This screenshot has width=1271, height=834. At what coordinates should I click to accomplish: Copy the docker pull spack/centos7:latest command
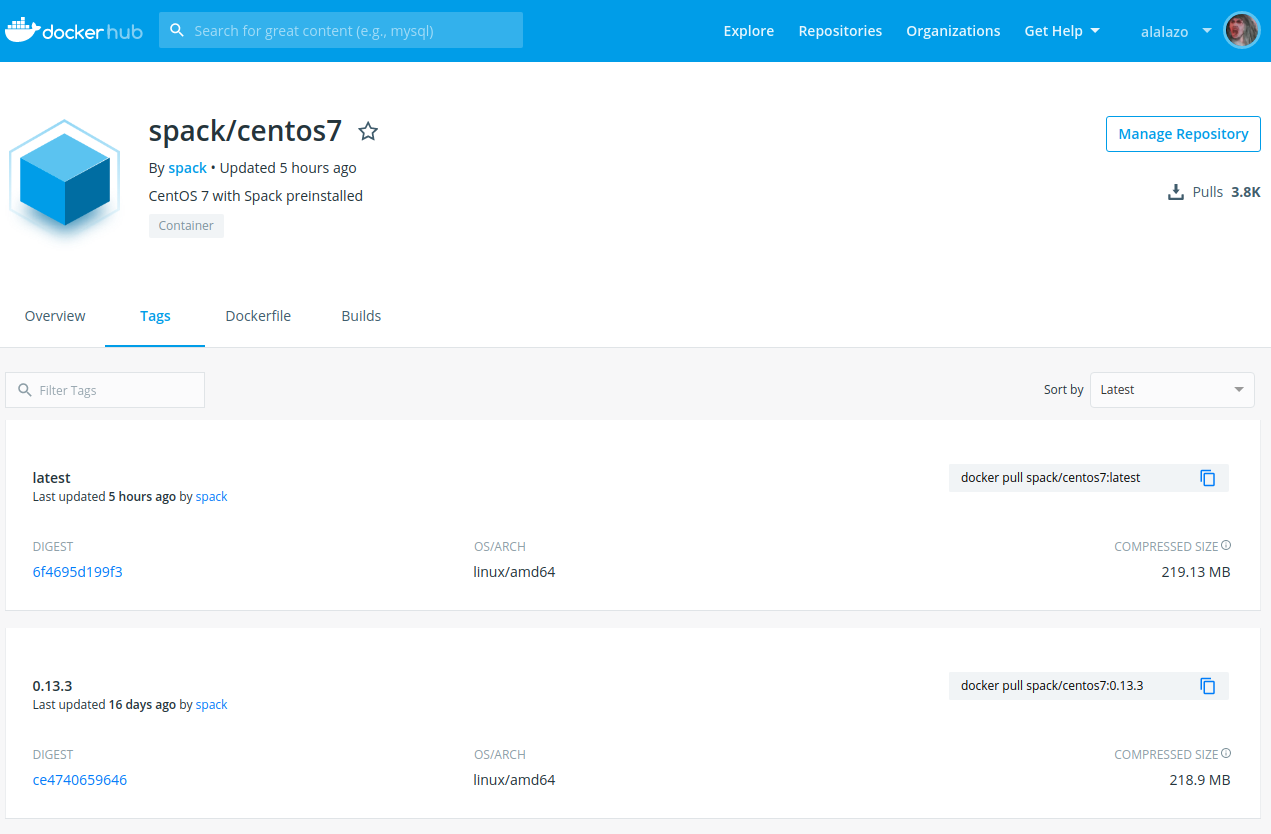click(x=1208, y=478)
